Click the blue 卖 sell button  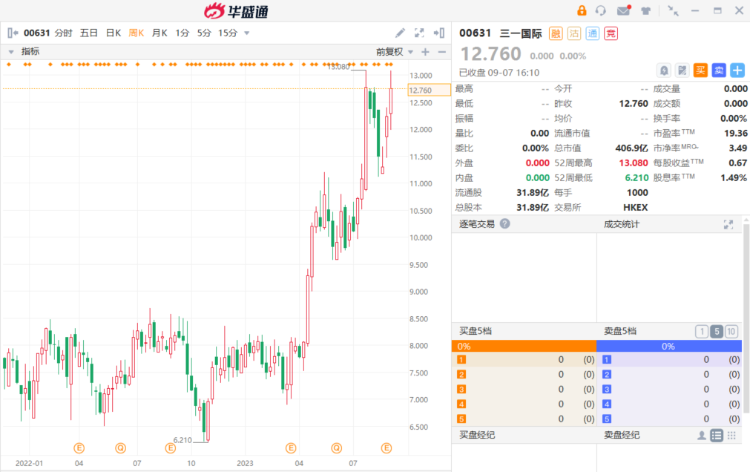point(719,70)
